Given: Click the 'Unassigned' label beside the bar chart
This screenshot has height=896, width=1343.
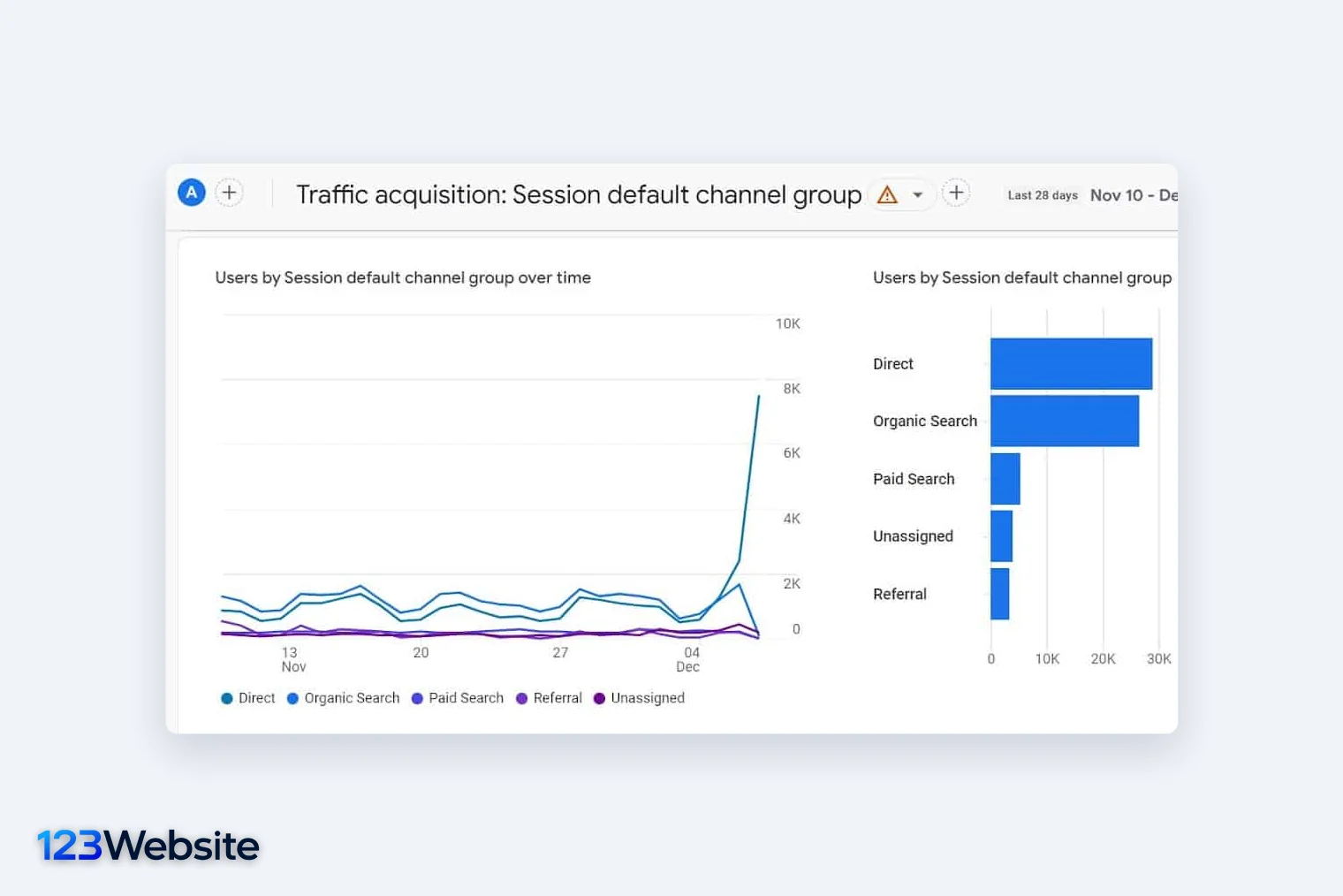Looking at the screenshot, I should point(913,536).
